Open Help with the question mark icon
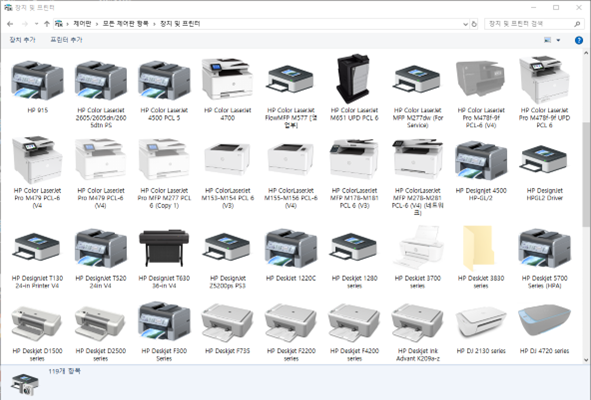The height and width of the screenshot is (400, 591). point(579,40)
